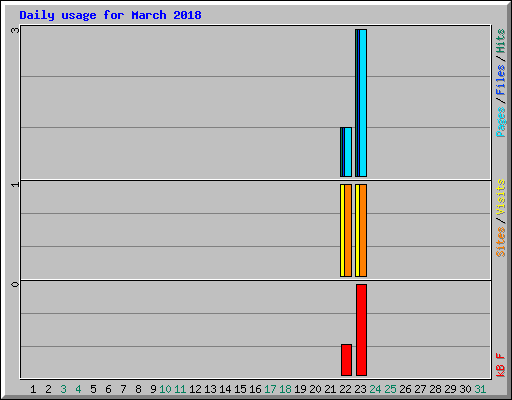Click the y-axis value '3'
Viewport: 512px width, 400px height.
tap(15, 30)
